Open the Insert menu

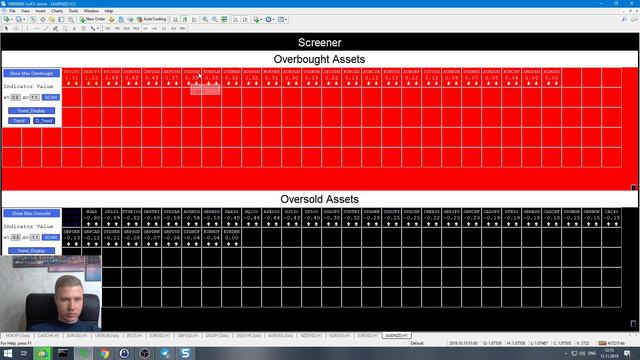click(40, 11)
